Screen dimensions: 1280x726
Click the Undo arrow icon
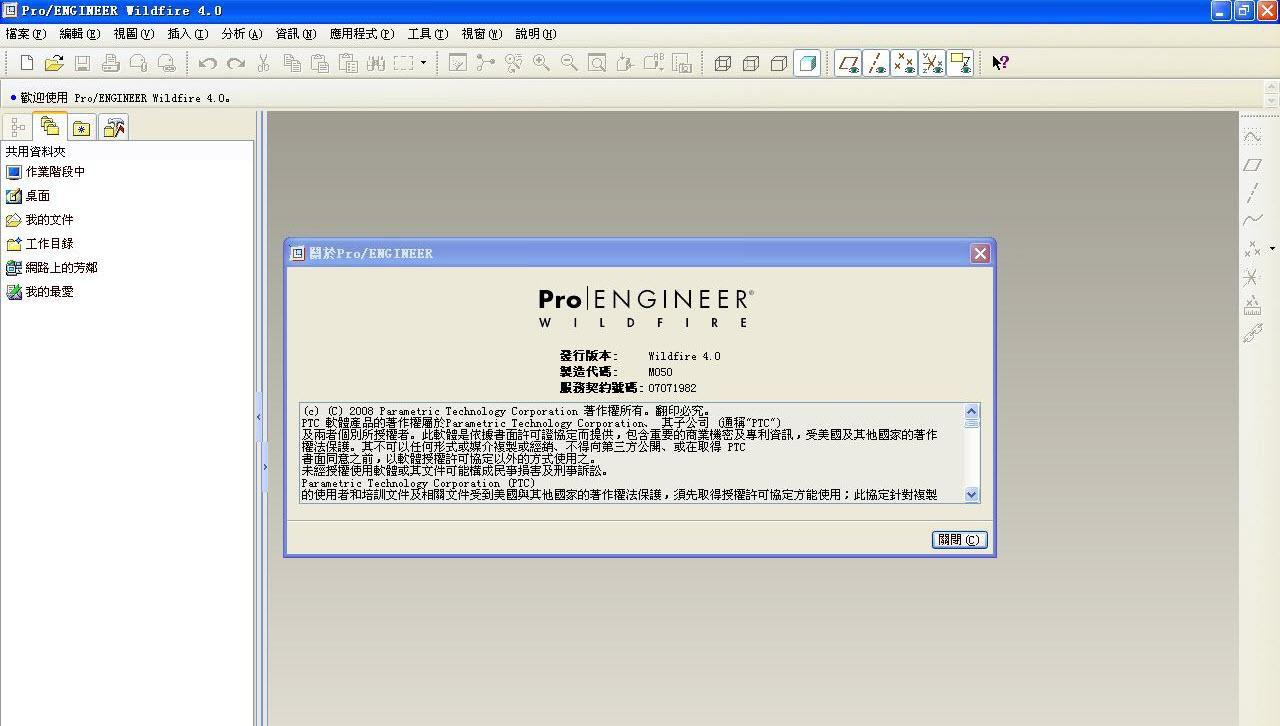tap(208, 63)
